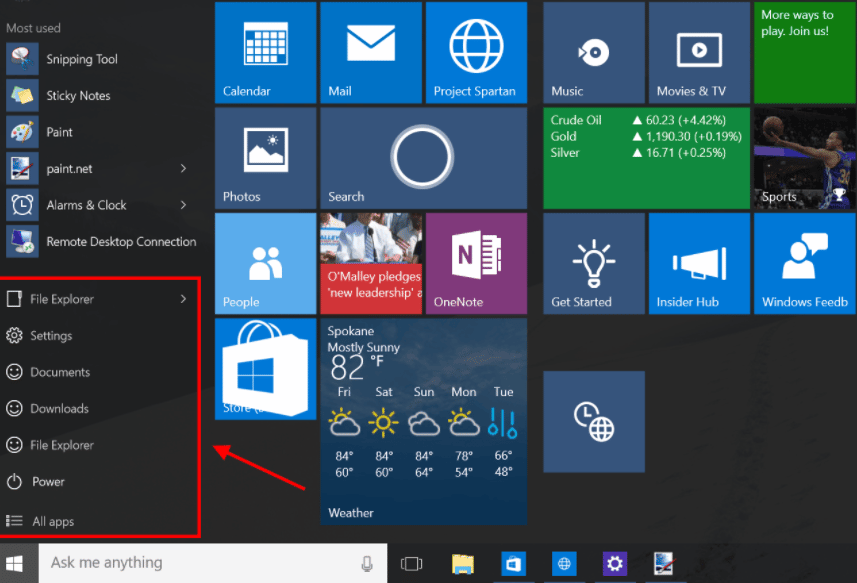Click the Fri forecast in Weather tile
This screenshot has width=857, height=583.
click(x=344, y=432)
